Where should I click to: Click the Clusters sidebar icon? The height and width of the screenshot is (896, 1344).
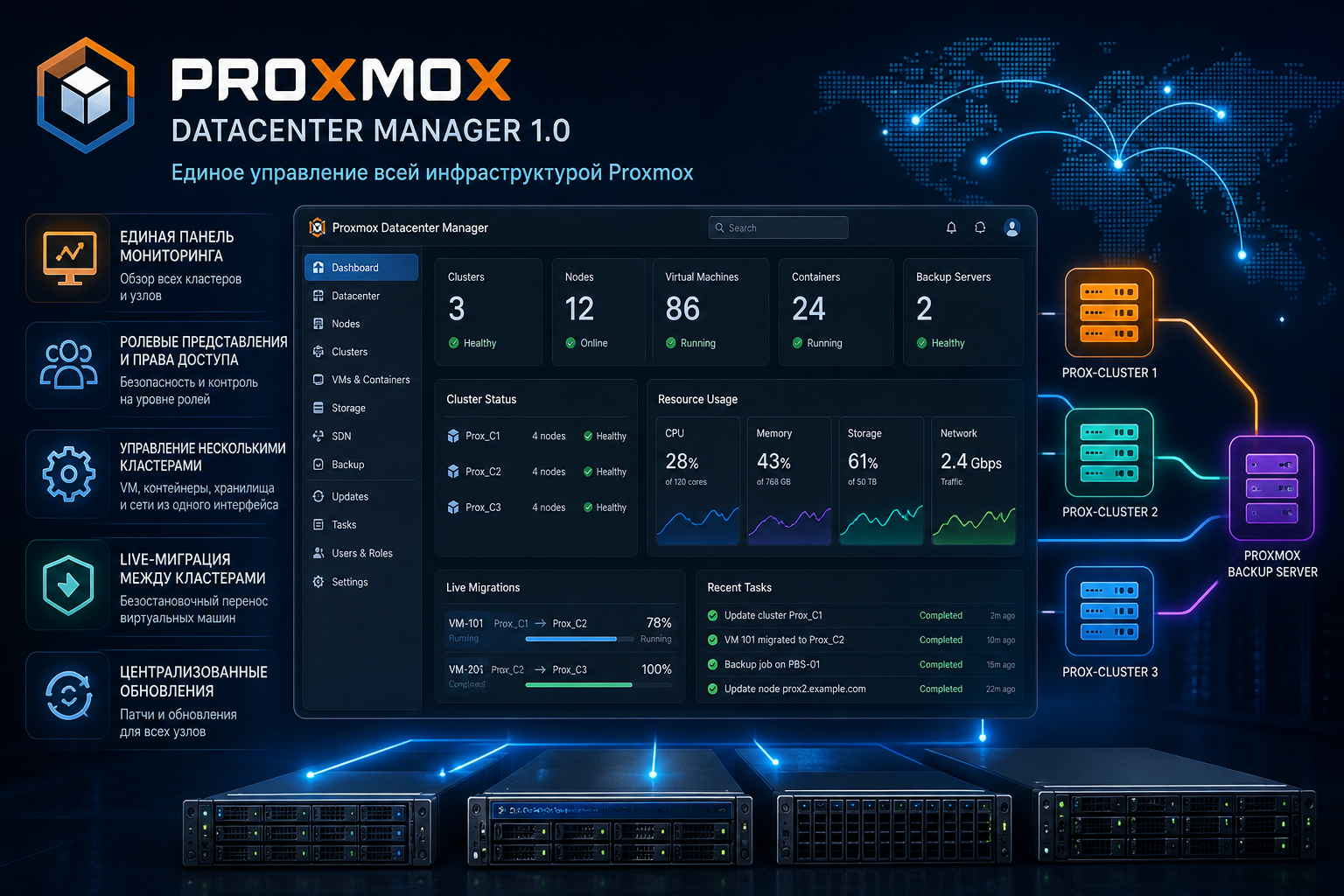[318, 352]
